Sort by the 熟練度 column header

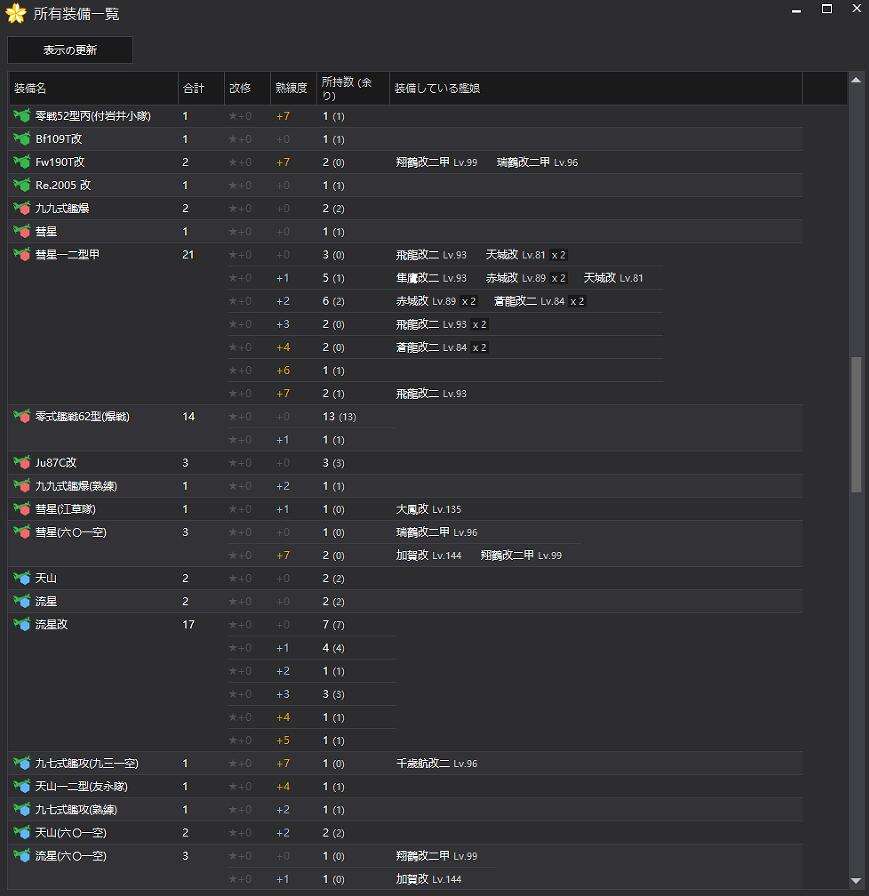click(x=293, y=88)
